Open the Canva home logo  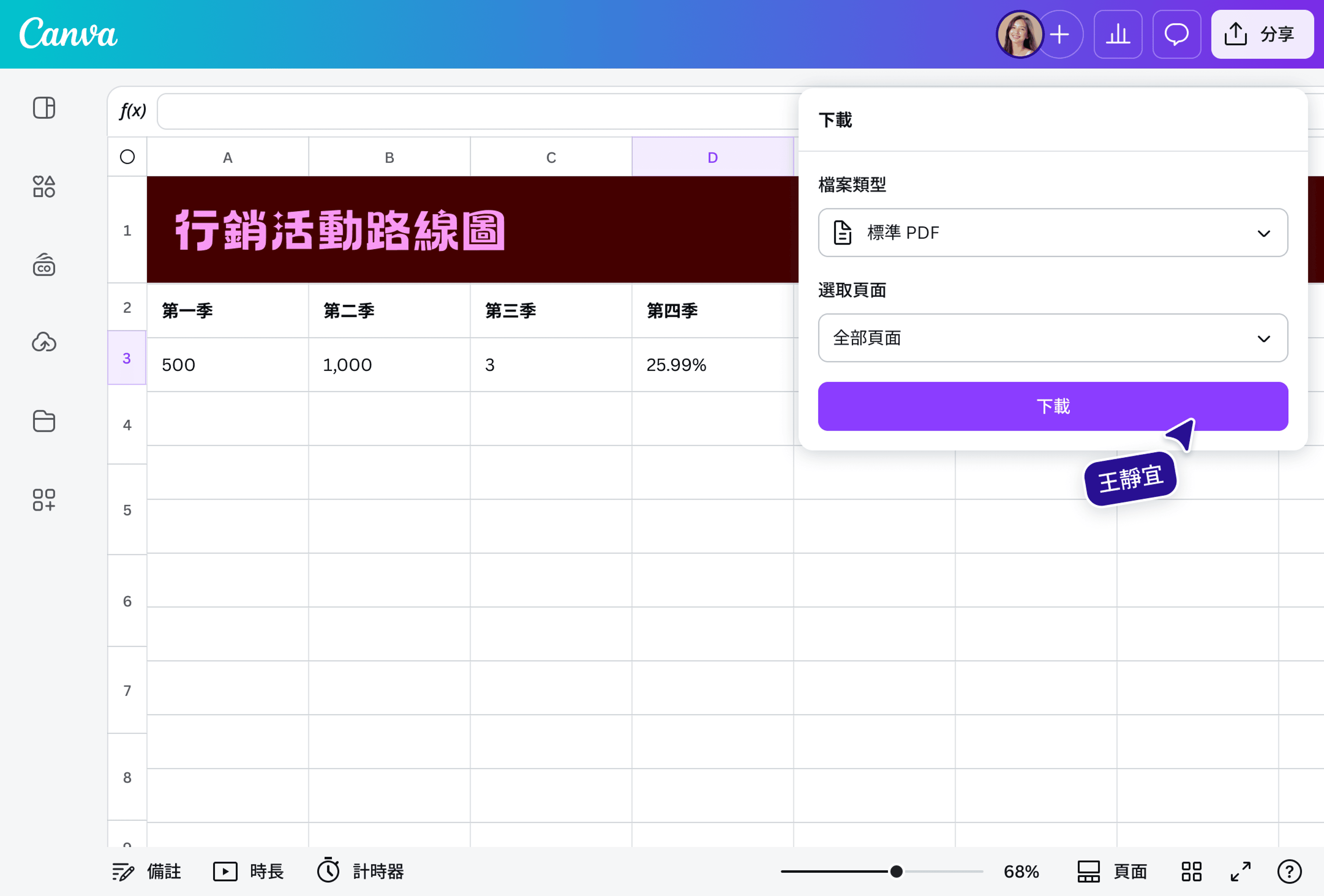click(x=68, y=33)
